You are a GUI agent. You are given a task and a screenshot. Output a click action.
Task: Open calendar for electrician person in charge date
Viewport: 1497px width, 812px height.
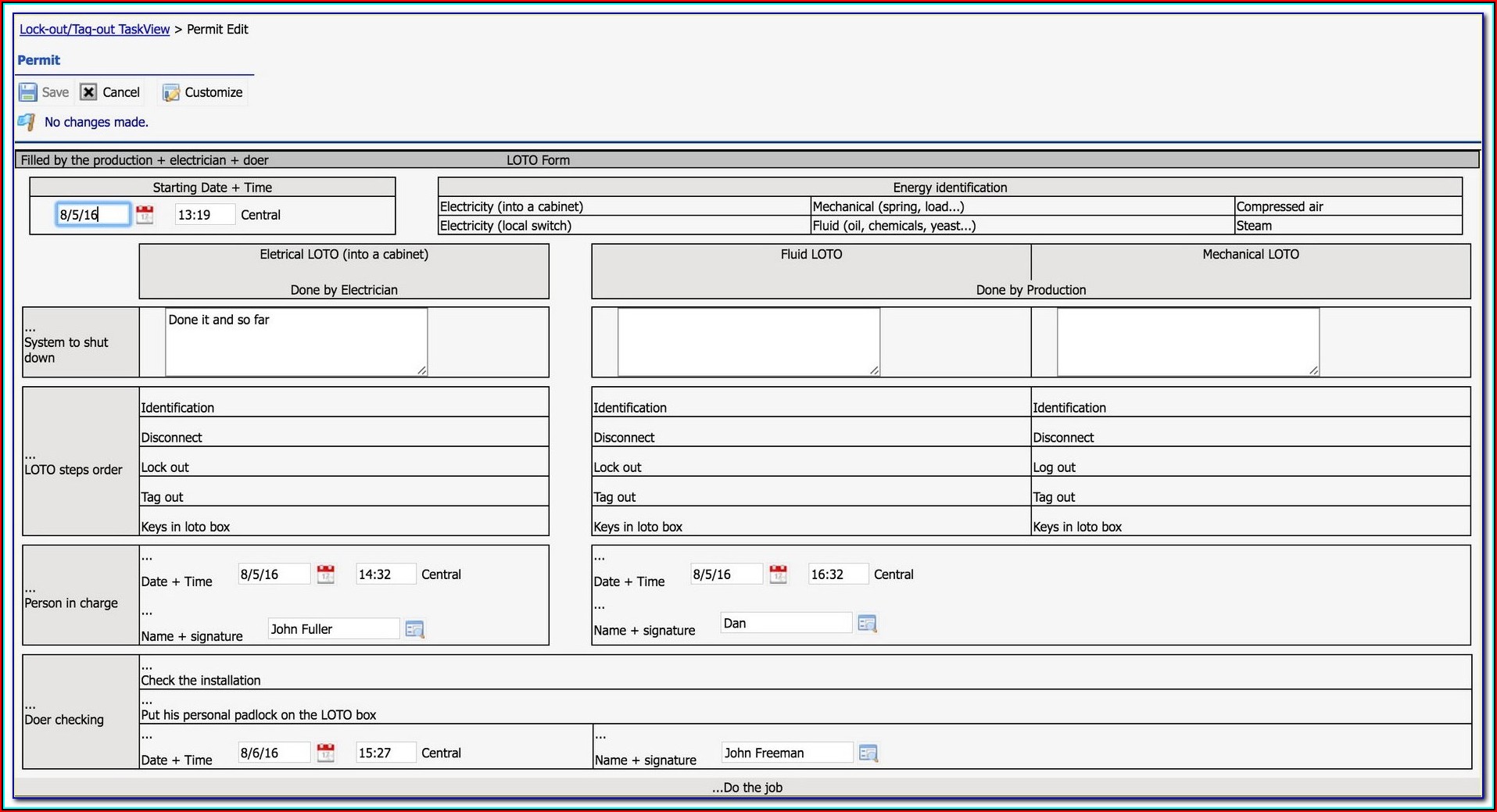(x=326, y=574)
